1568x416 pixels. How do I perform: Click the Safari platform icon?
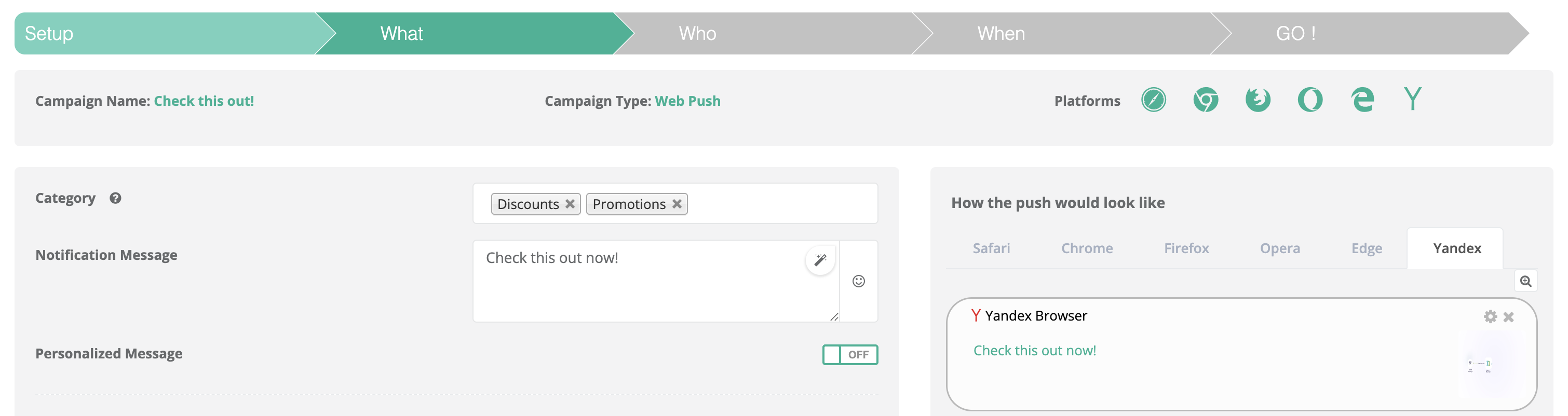pyautogui.click(x=1154, y=100)
